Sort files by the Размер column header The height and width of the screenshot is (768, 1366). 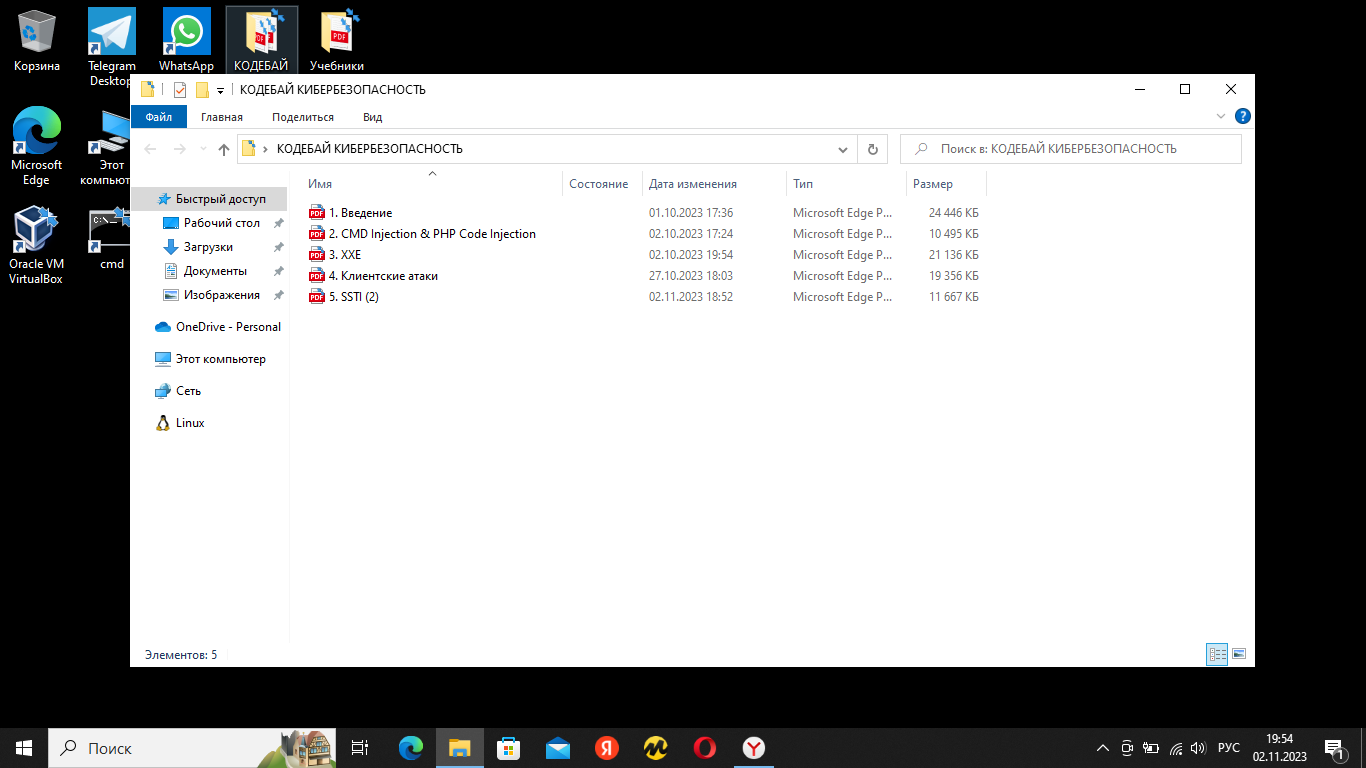tap(933, 184)
